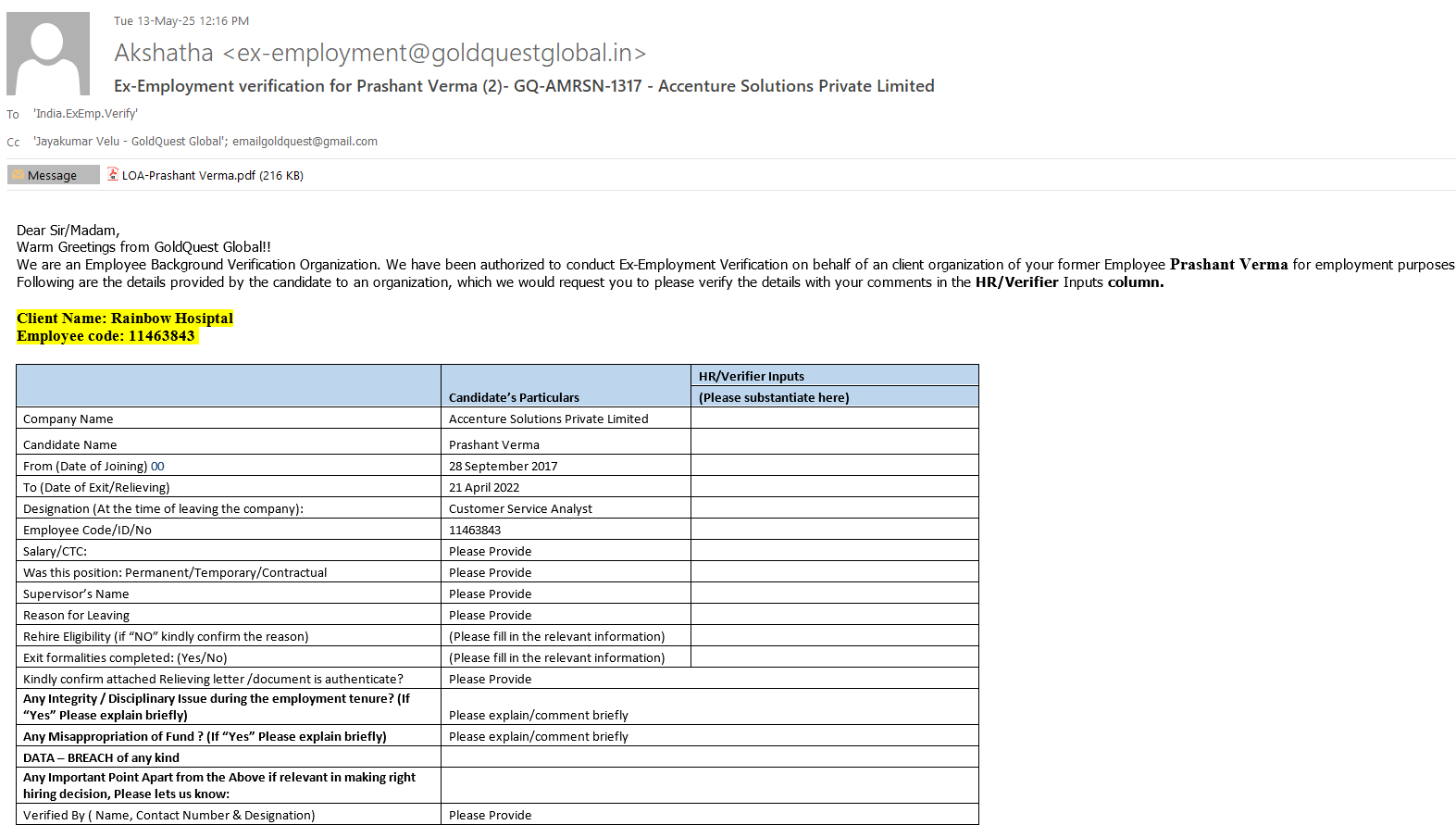Click the HR/Verifier input cell for Salary/CTC
The height and width of the screenshot is (825, 1456).
click(833, 551)
